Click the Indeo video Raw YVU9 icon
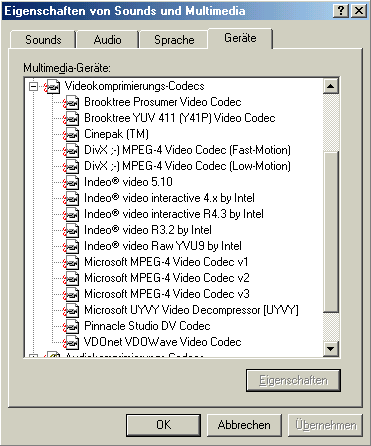The height and width of the screenshot is (446, 371). 71,246
